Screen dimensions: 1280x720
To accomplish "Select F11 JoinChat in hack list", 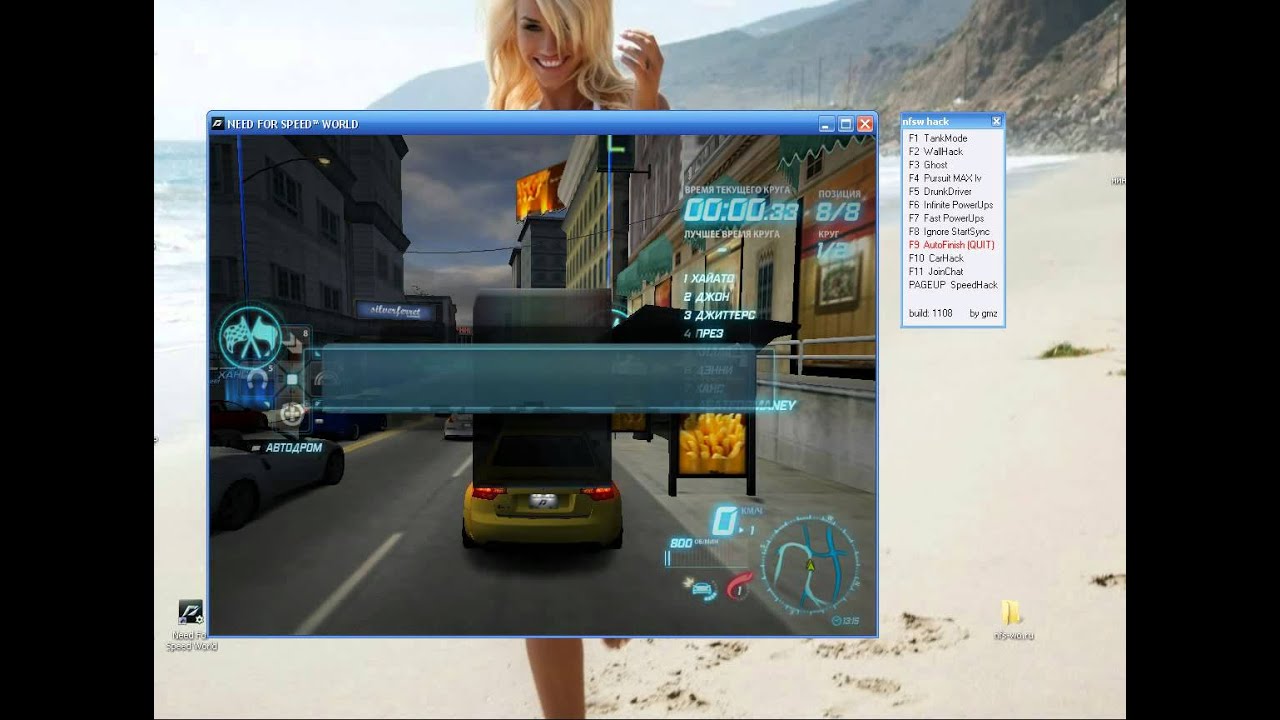I will tap(936, 272).
